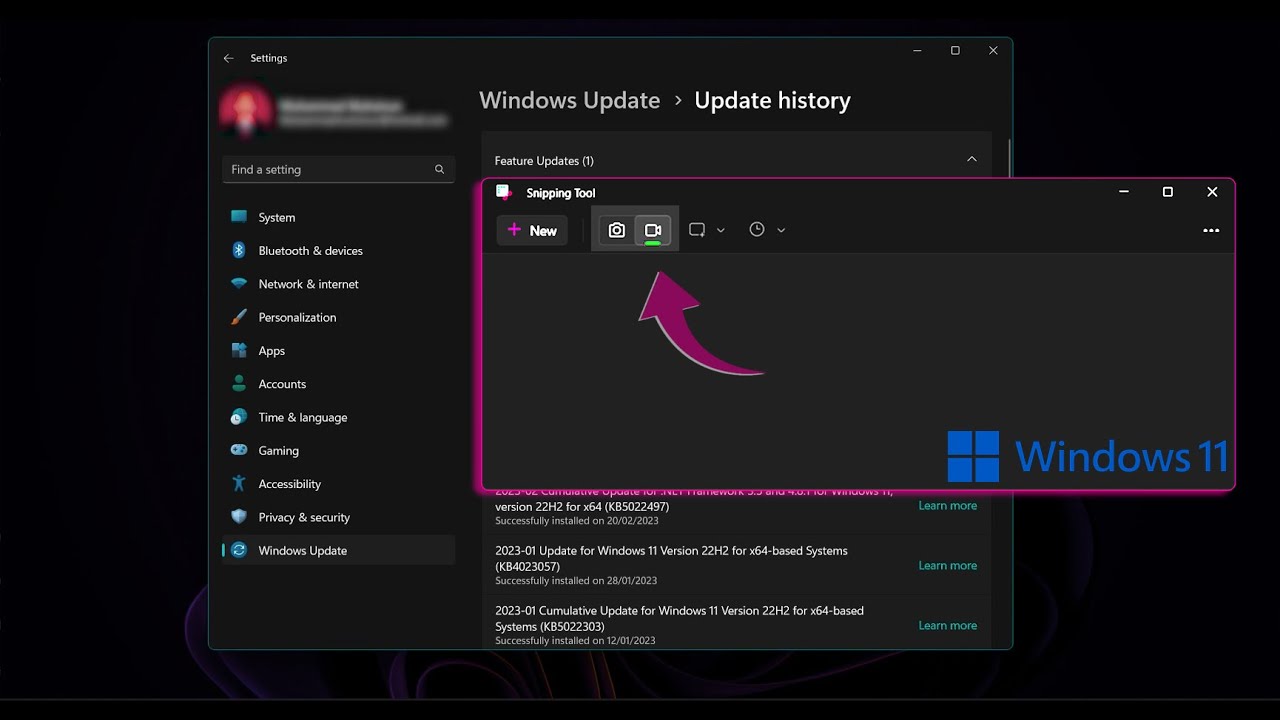
Task: Maximize the Snipping Tool window
Action: tap(1167, 192)
